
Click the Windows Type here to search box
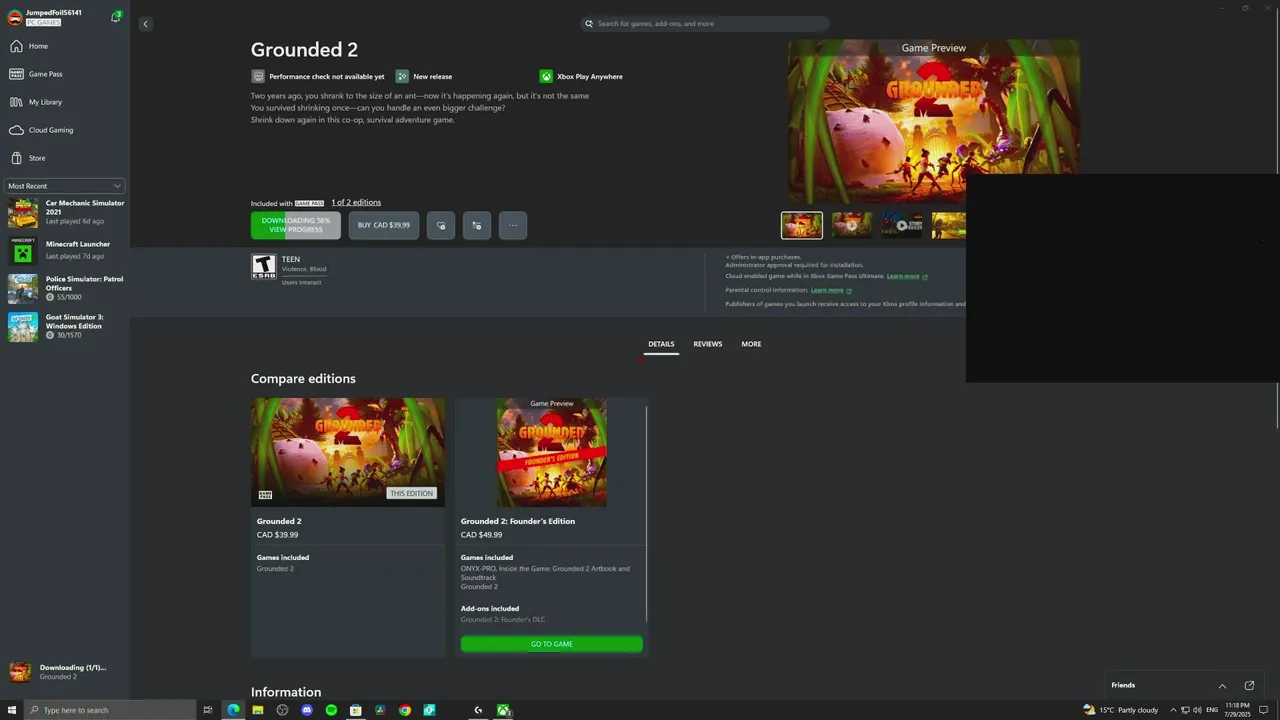pyautogui.click(x=110, y=710)
